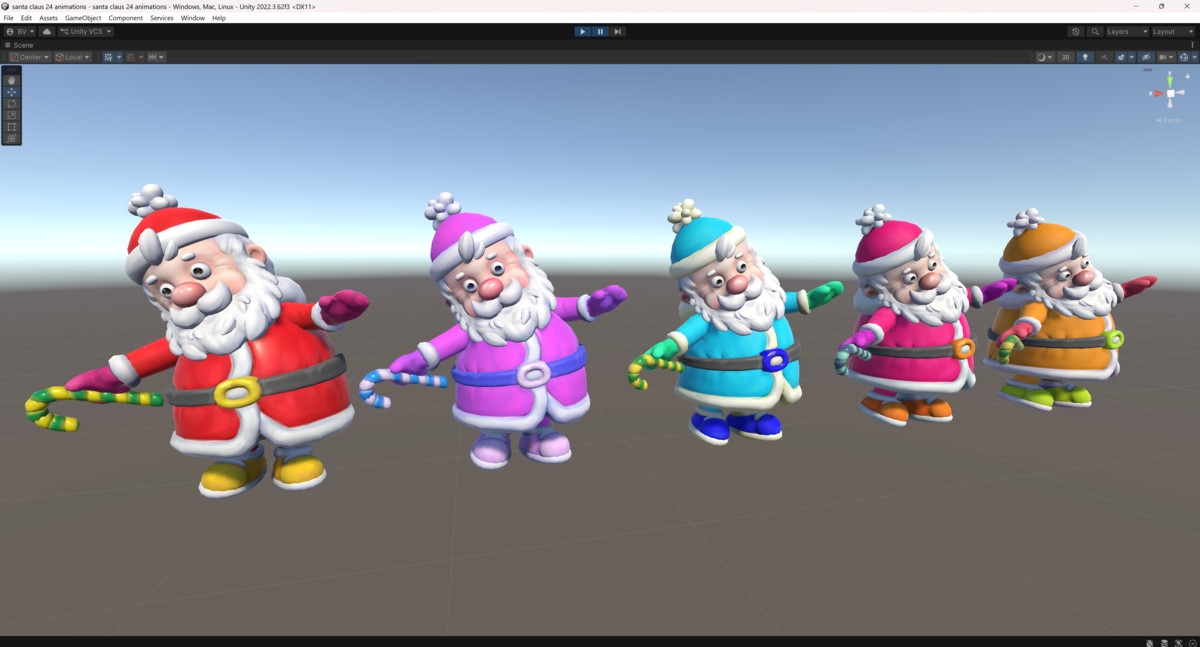Click the Scene View Camera icon
The height and width of the screenshot is (647, 1200).
[1162, 57]
